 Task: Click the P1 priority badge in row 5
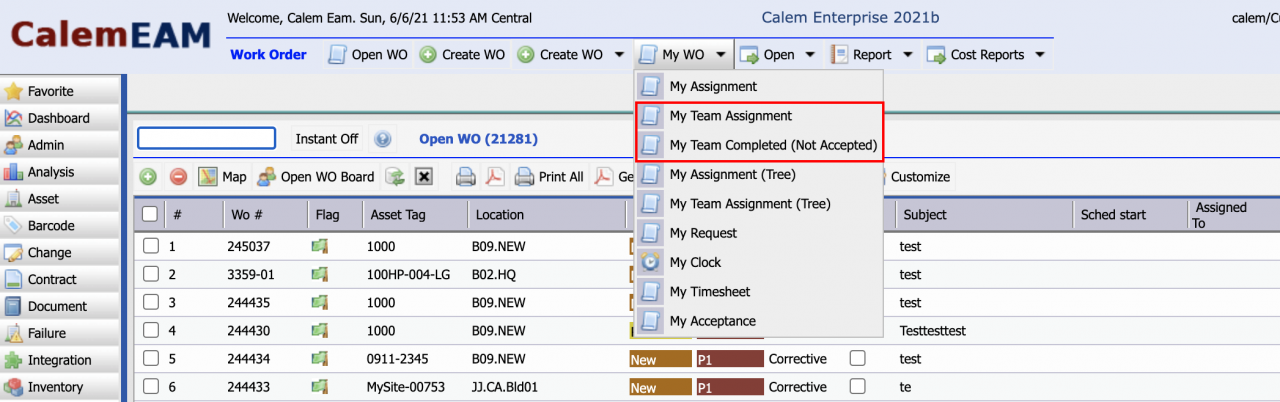click(x=730, y=359)
